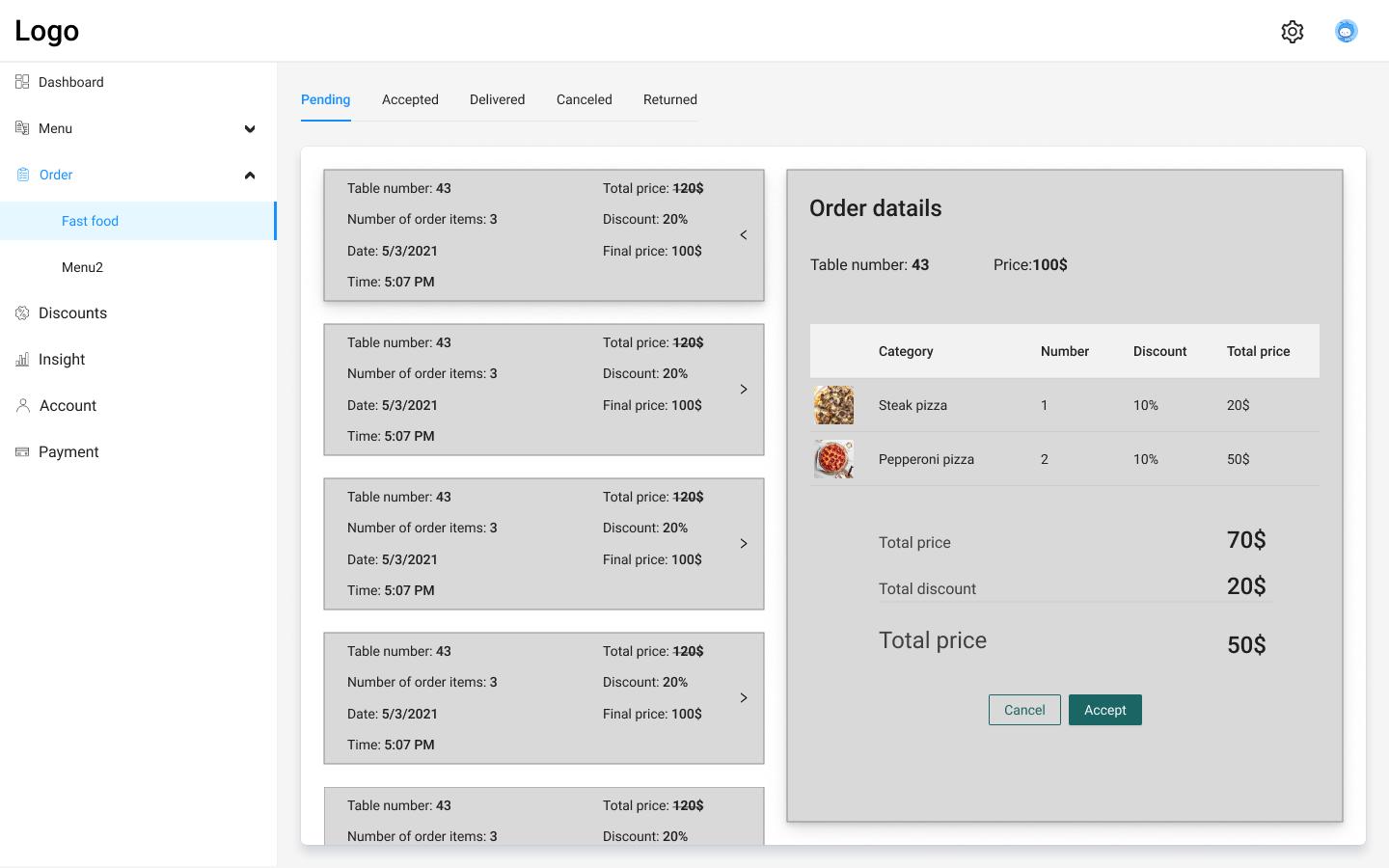Click the Cancel button
Image resolution: width=1389 pixels, height=868 pixels.
coord(1024,710)
